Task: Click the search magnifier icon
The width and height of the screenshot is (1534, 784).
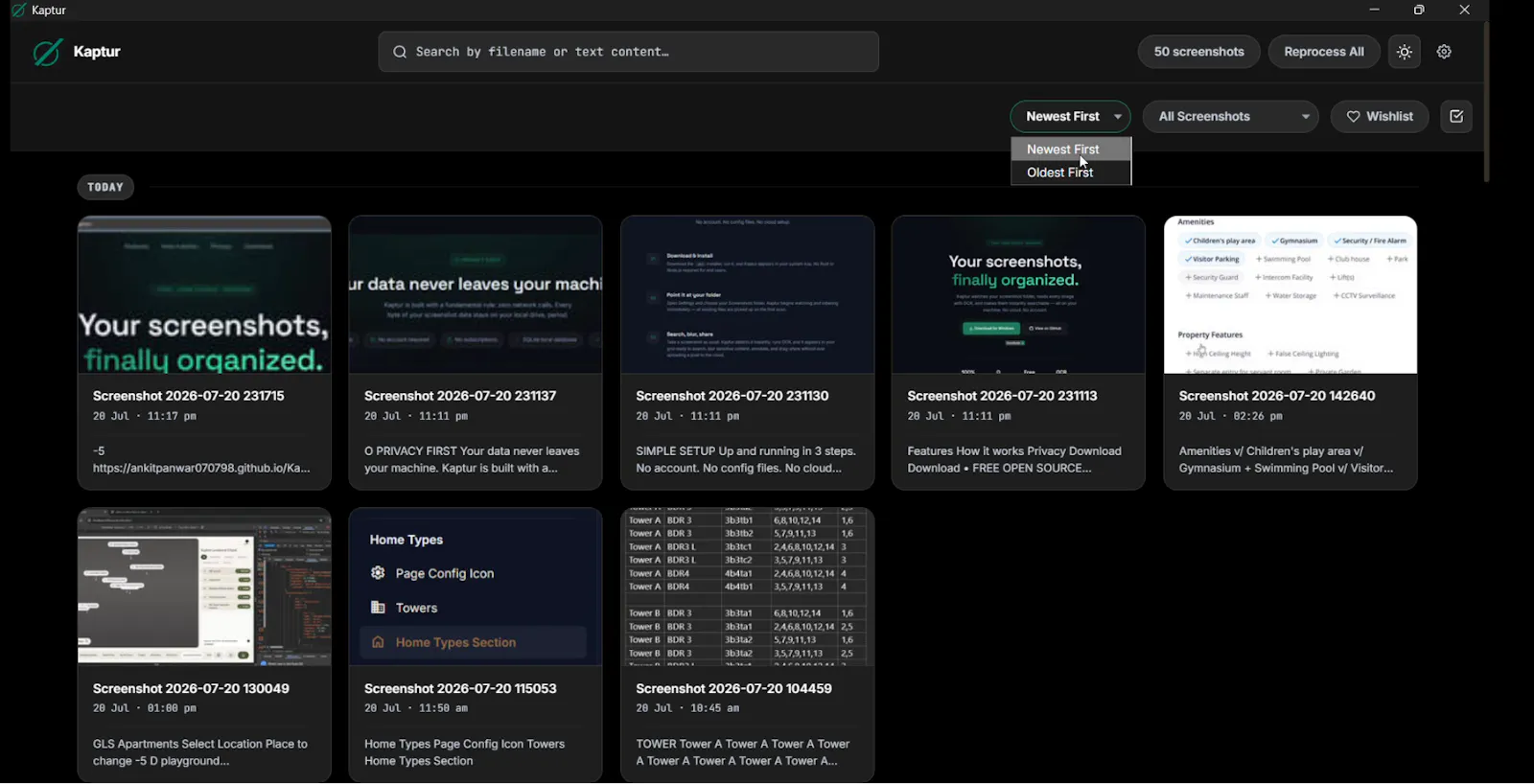Action: click(400, 52)
